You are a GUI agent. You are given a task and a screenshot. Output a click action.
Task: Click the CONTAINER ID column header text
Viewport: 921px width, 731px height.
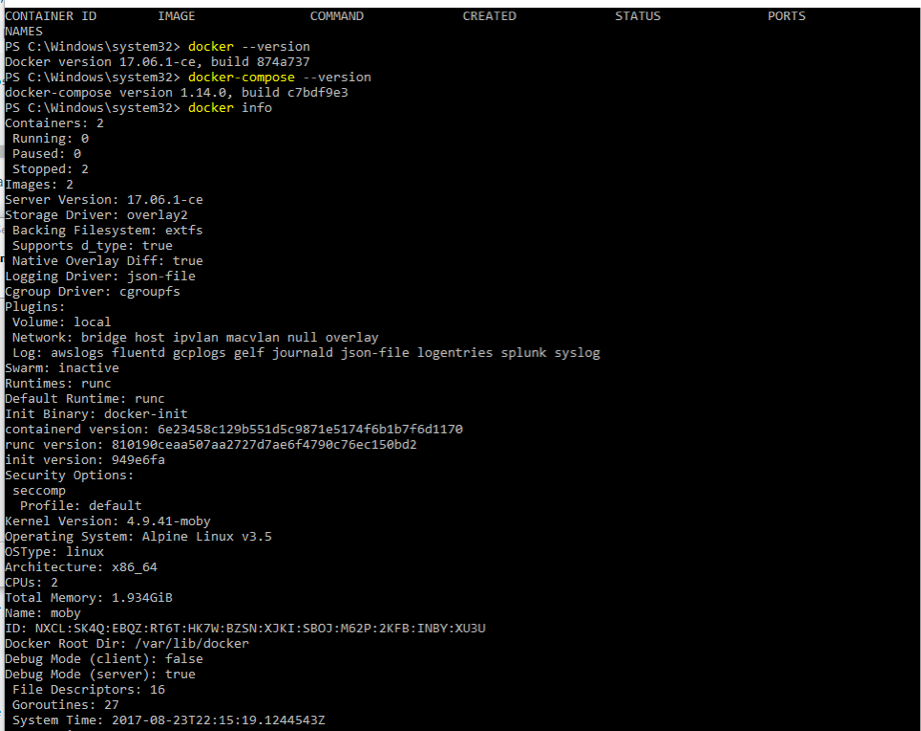tap(51, 16)
